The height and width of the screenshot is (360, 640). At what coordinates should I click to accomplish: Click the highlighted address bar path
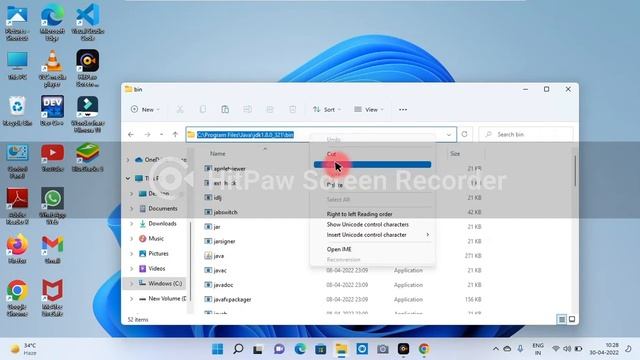(x=245, y=135)
